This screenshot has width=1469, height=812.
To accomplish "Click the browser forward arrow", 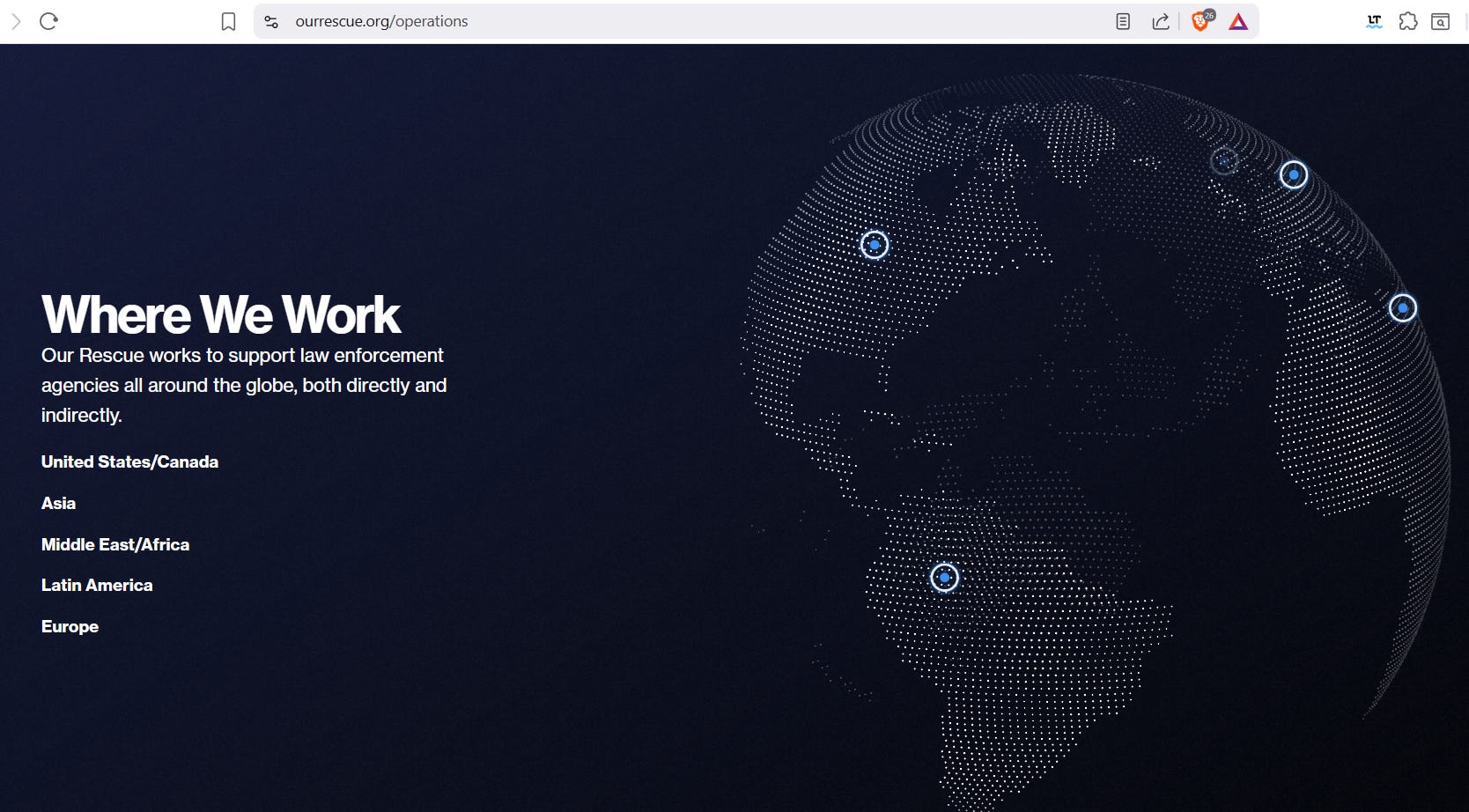I will 16,21.
